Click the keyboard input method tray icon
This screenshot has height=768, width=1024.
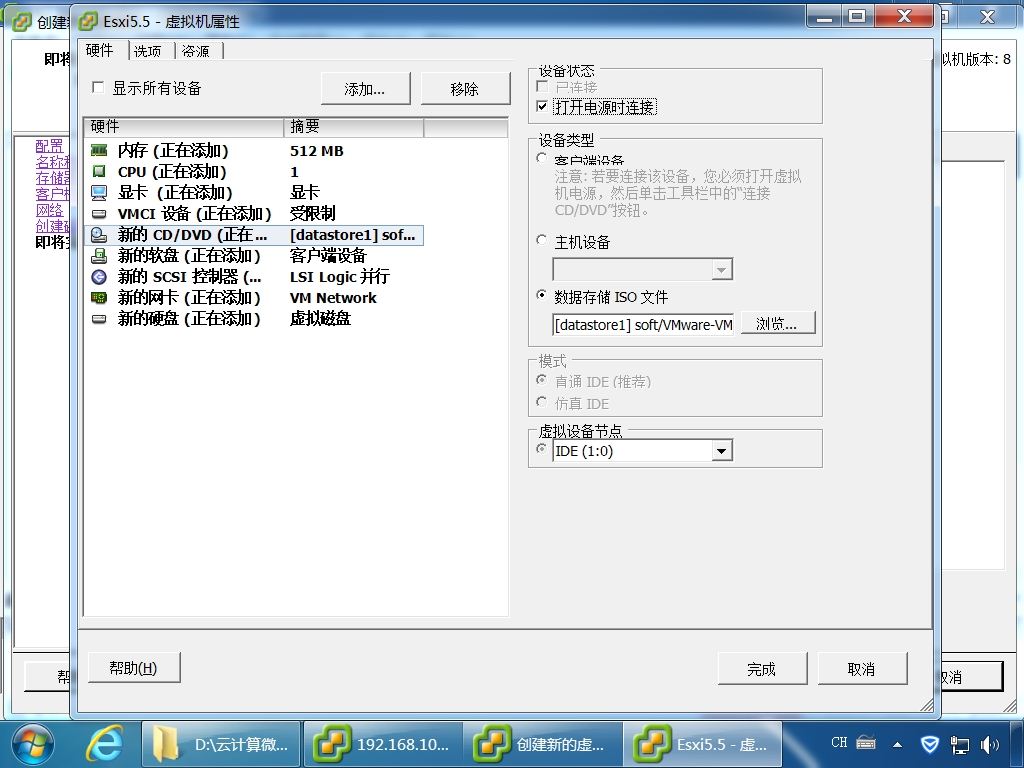point(866,743)
